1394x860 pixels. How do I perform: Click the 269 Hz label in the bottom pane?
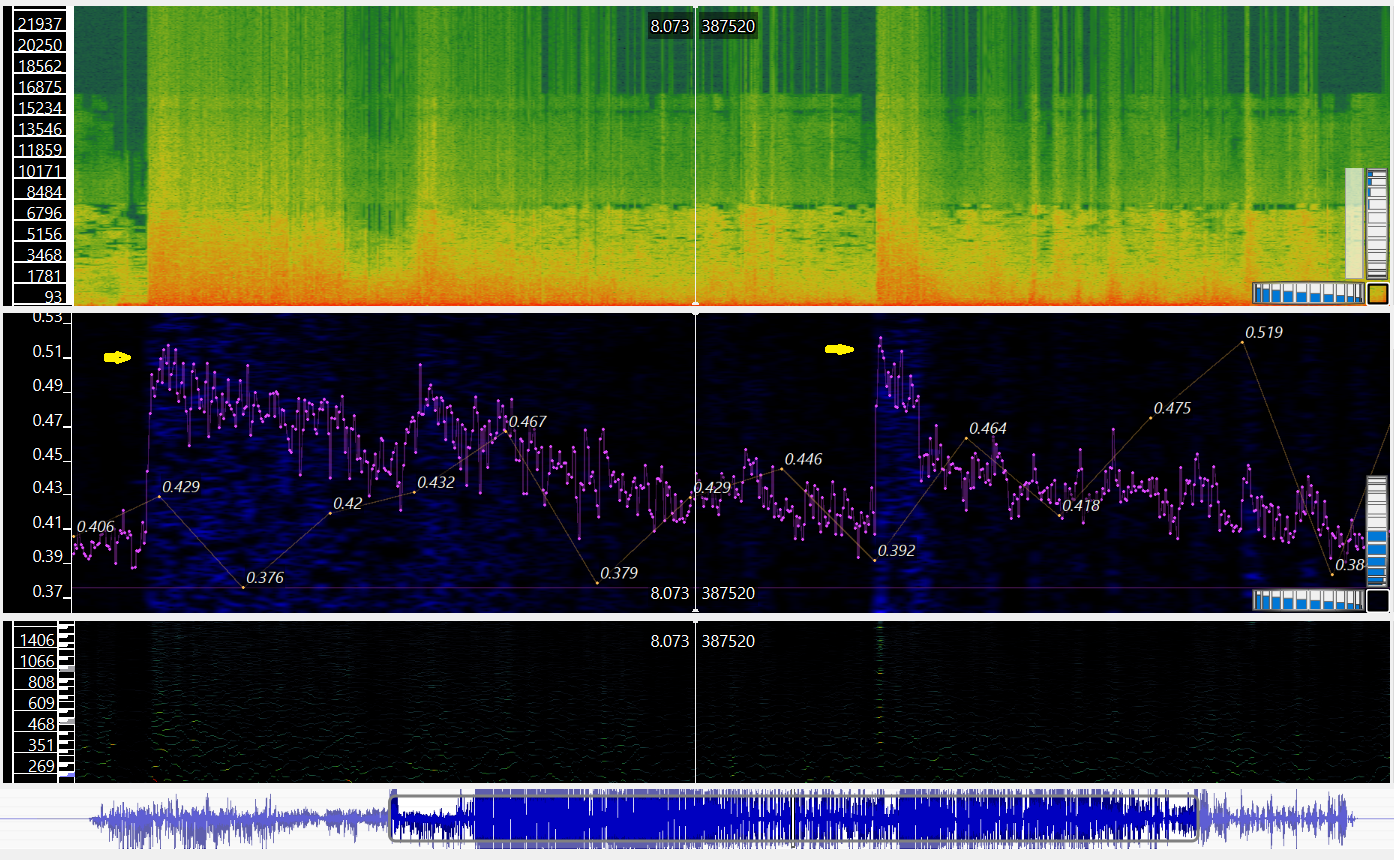click(x=42, y=766)
